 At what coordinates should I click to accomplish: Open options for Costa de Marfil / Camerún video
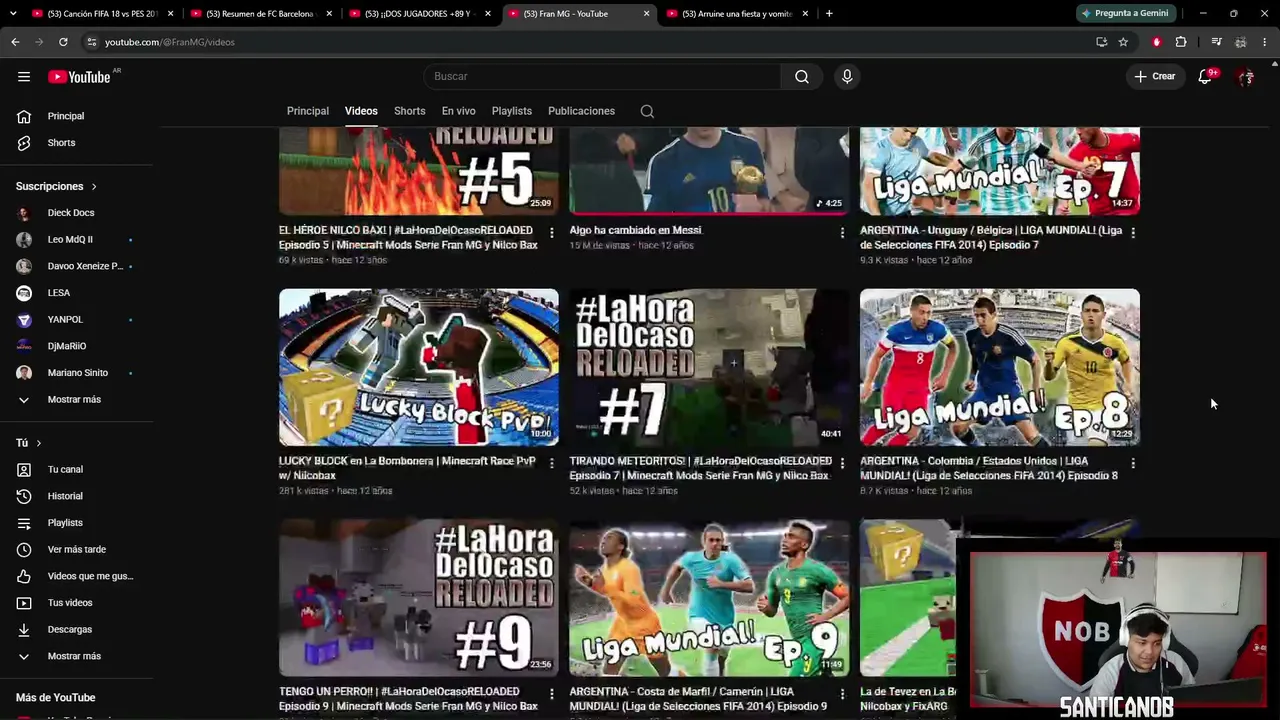coord(842,693)
